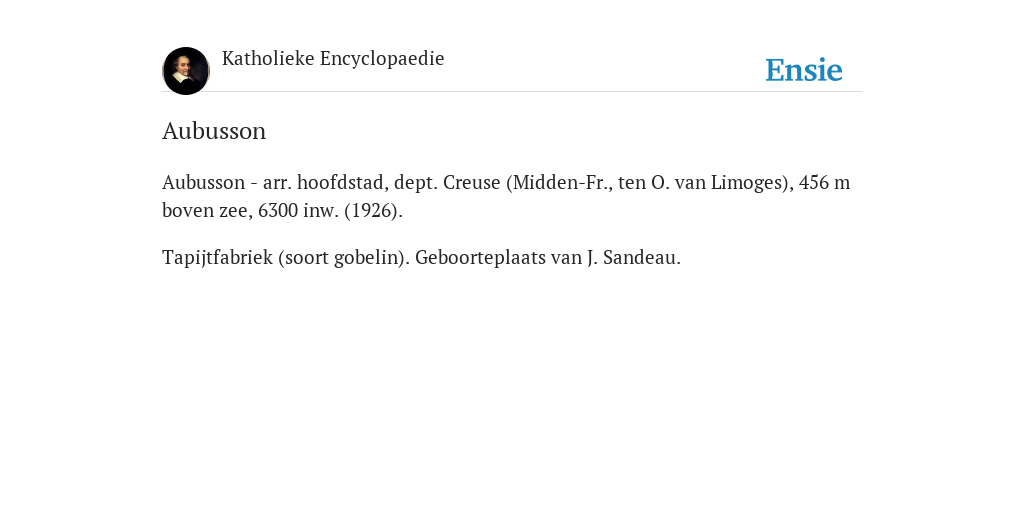Click the first word Aubusson in the paragraph
Screen dimensions: 1024x512
(203, 182)
